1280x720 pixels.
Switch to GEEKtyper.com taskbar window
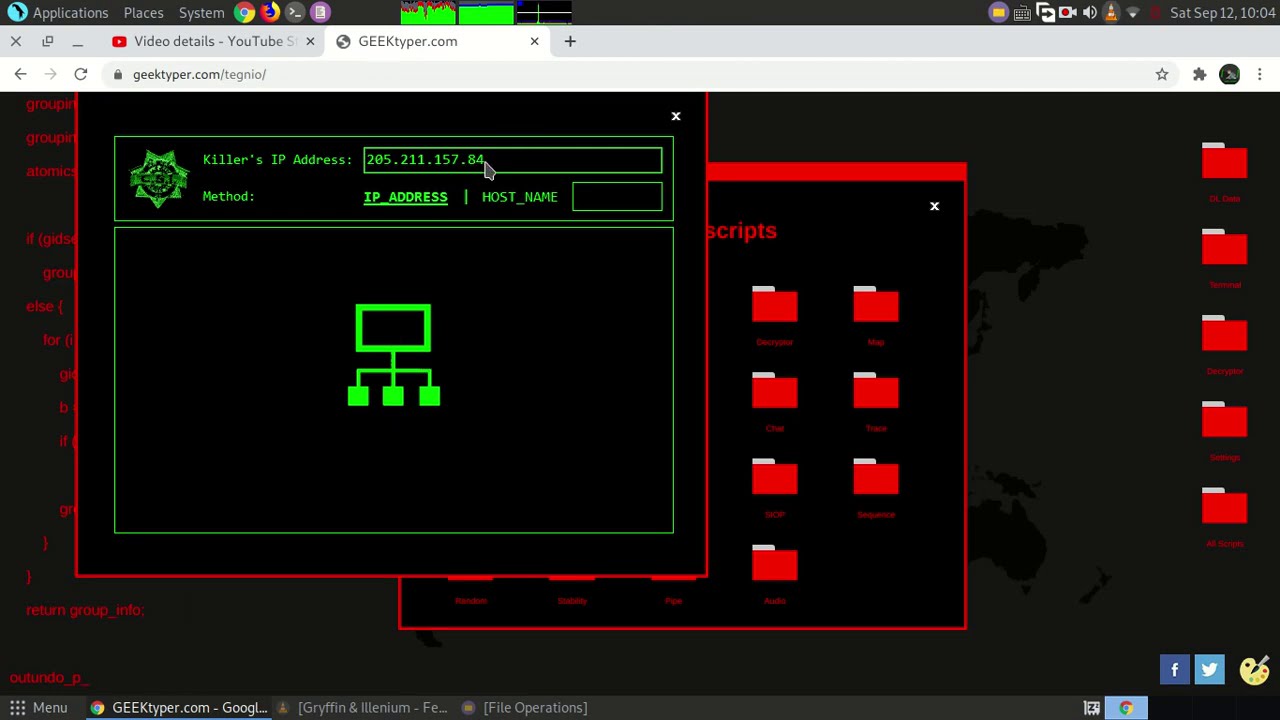178,708
